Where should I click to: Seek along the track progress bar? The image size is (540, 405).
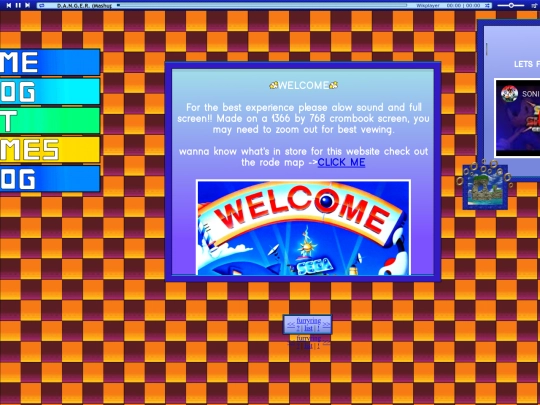pyautogui.click(x=262, y=6)
